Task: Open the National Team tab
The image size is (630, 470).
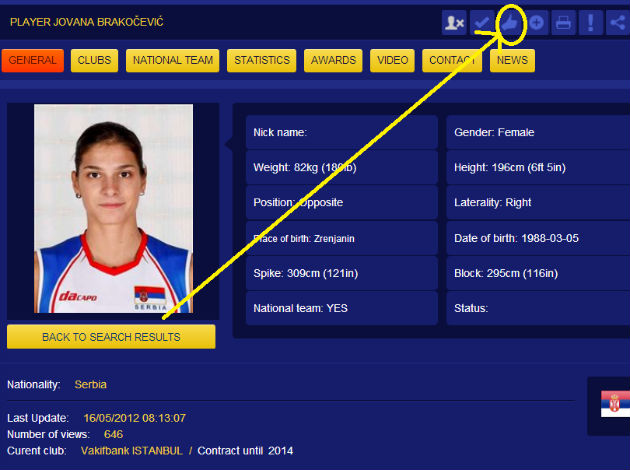Action: click(x=173, y=60)
